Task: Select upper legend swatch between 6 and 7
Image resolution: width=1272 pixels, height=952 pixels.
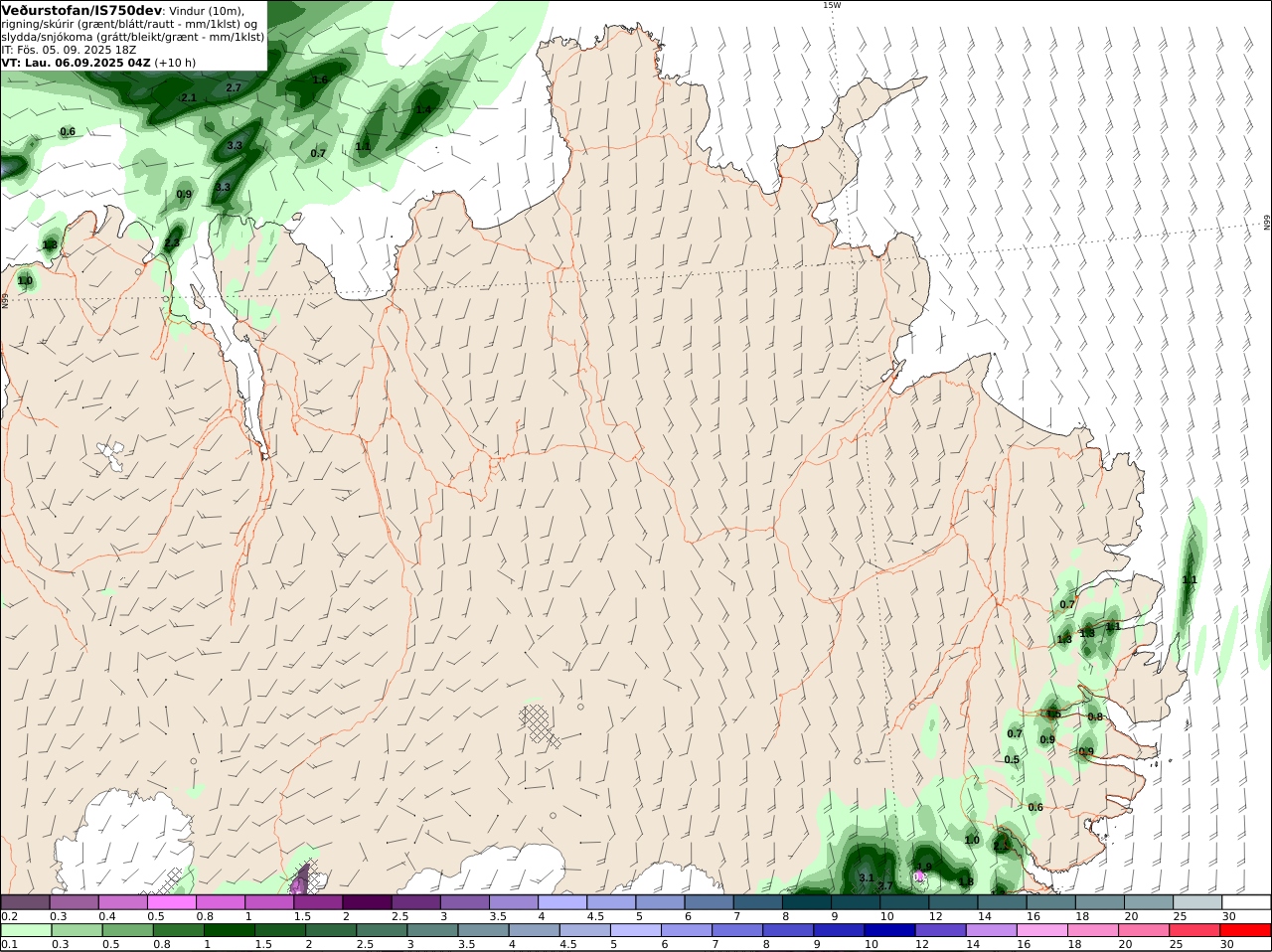Action: 709,902
